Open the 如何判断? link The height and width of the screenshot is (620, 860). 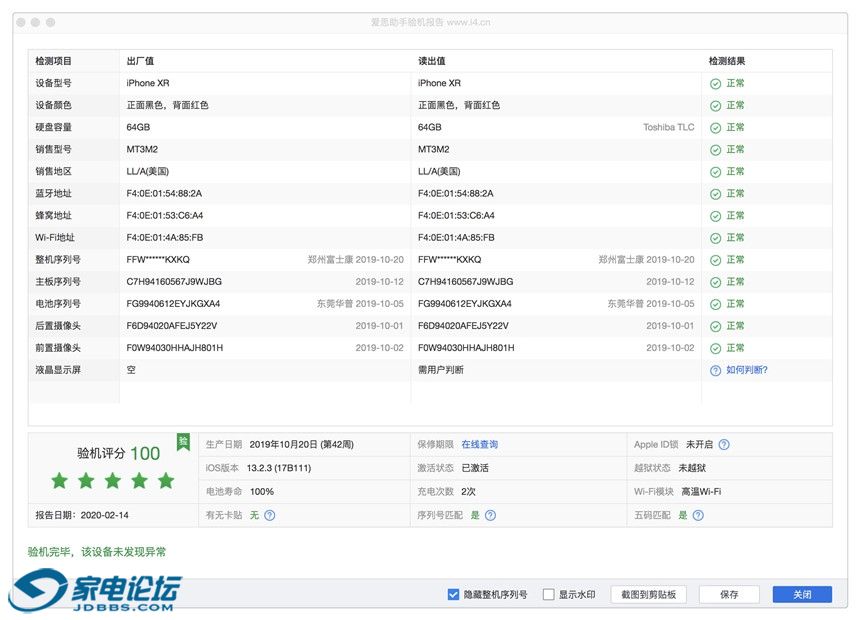point(746,370)
